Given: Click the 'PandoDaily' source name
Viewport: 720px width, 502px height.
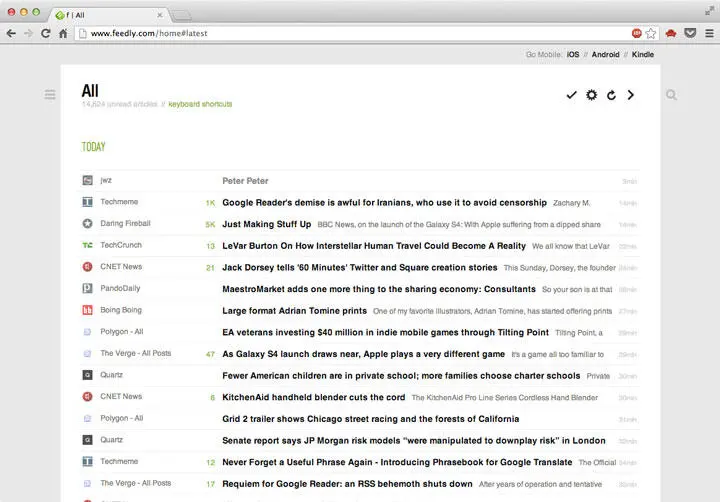Looking at the screenshot, I should click(120, 288).
